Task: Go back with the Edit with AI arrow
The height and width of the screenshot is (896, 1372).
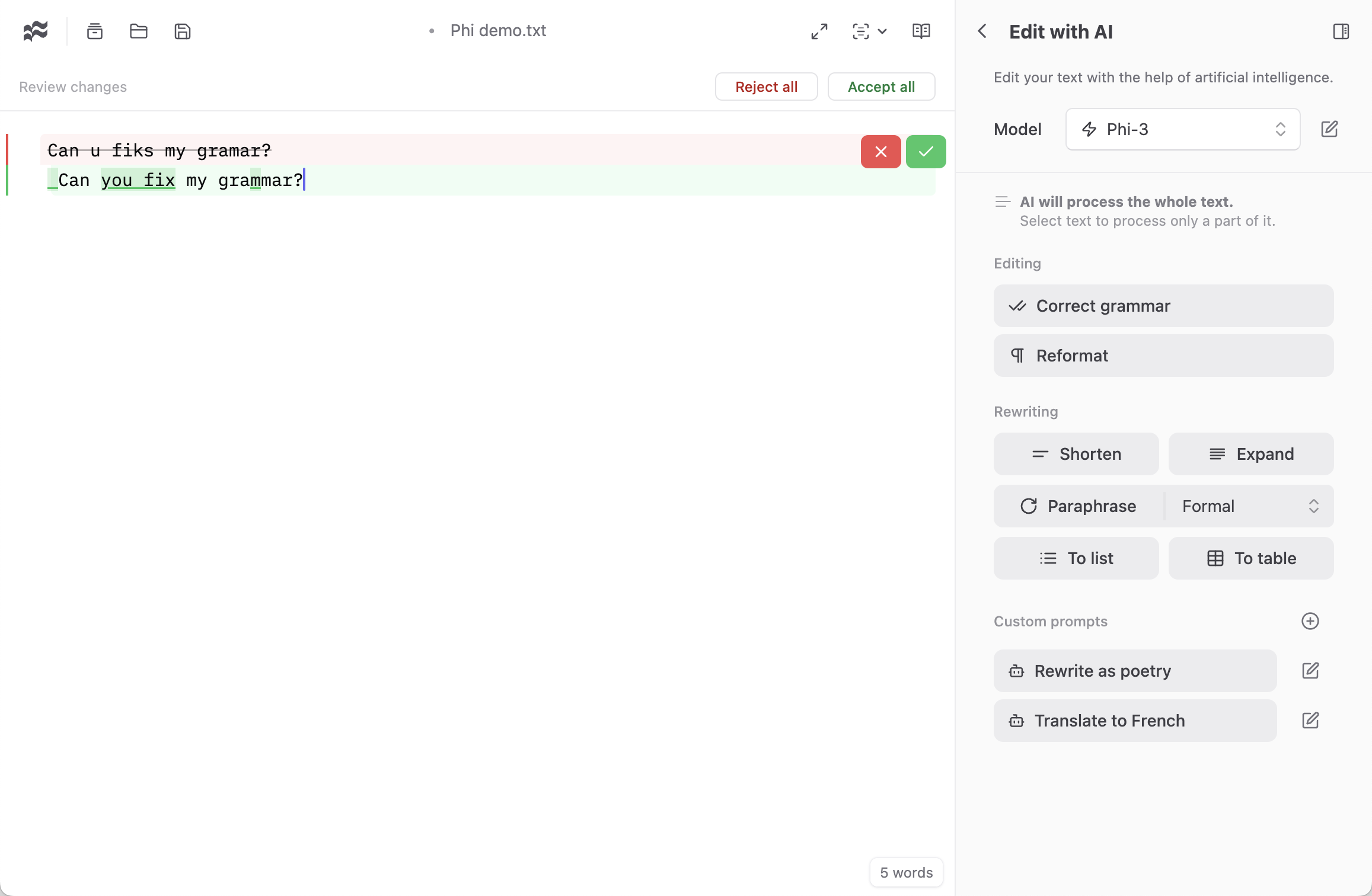Action: (982, 31)
